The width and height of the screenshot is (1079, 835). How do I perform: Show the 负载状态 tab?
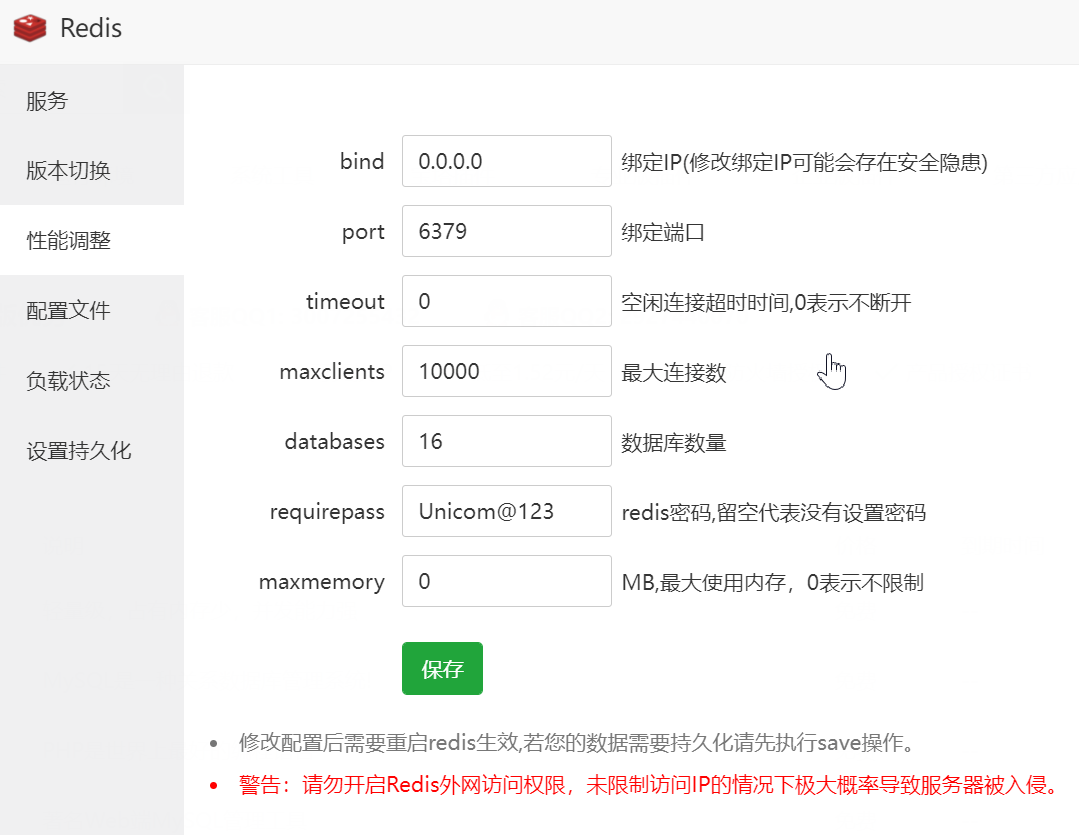pyautogui.click(x=92, y=381)
